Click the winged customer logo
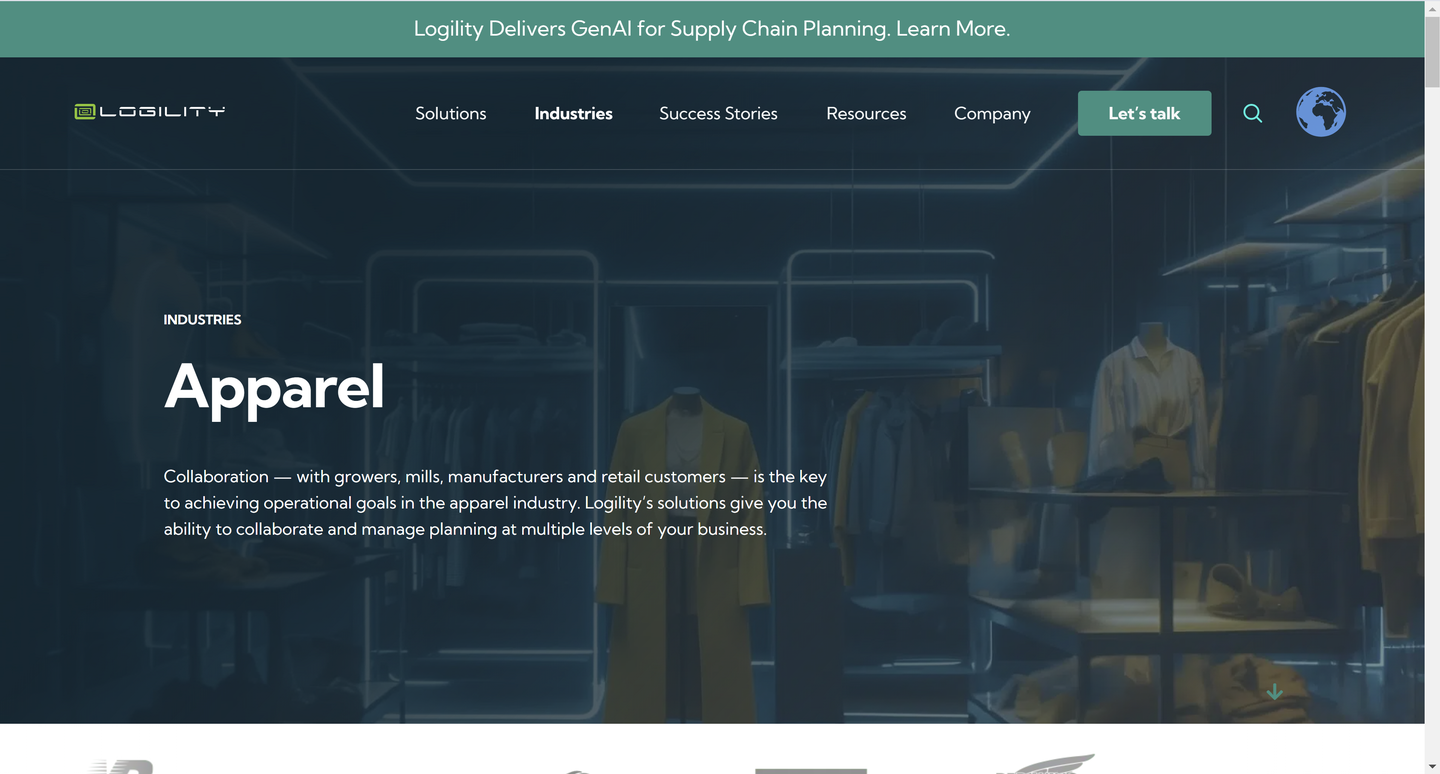 [x=1045, y=764]
